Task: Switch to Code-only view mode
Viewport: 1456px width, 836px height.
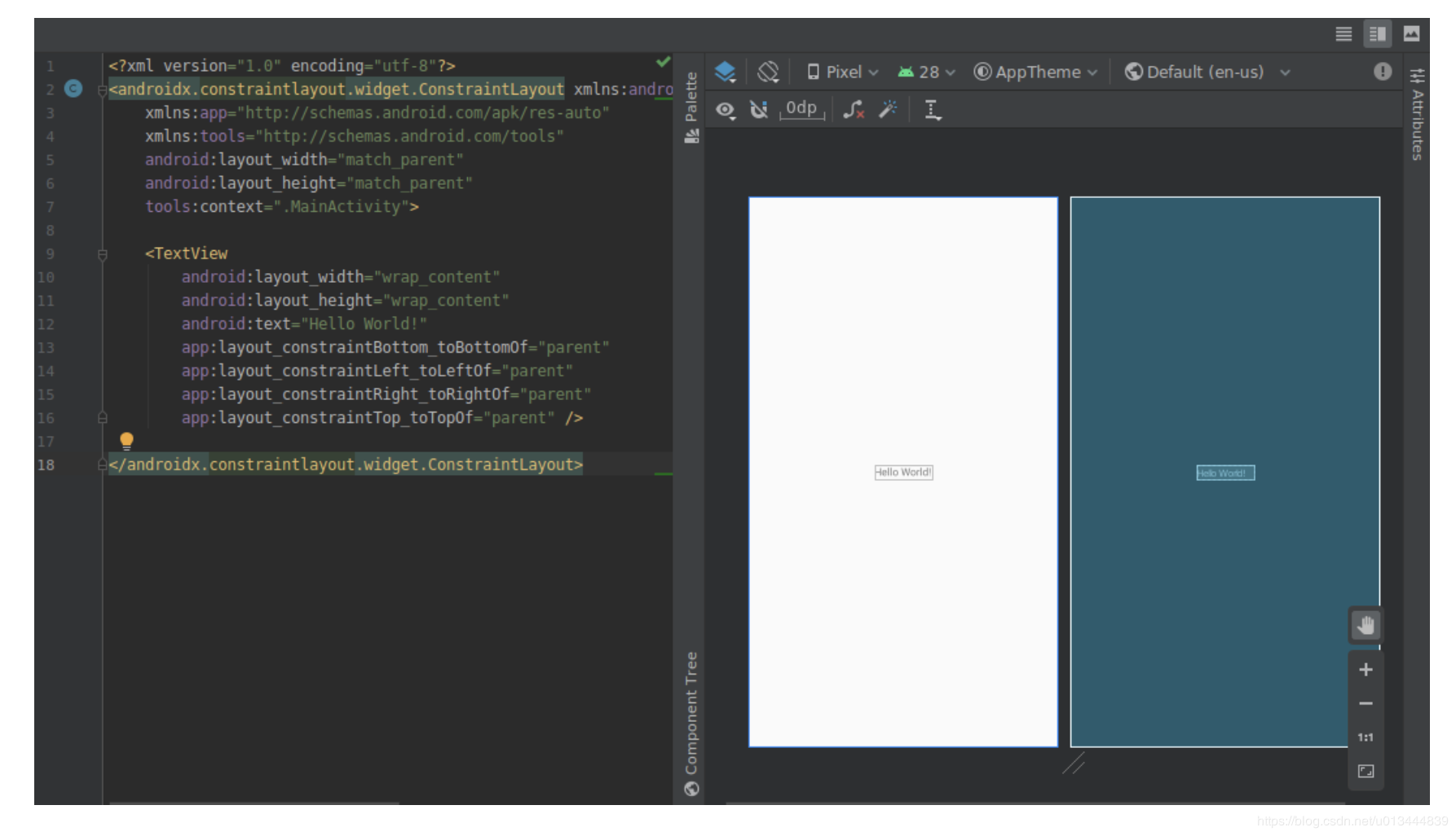Action: point(1343,33)
